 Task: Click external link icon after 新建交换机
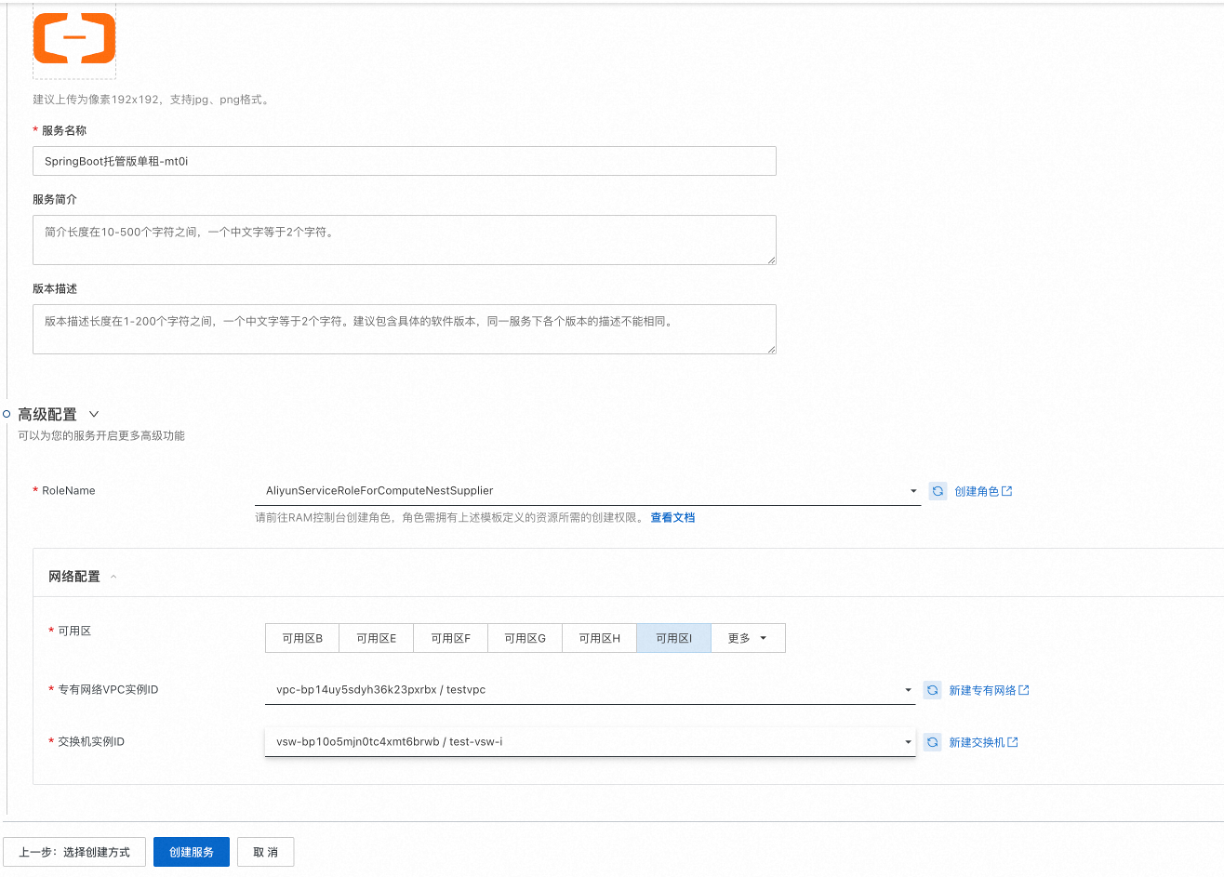point(1013,742)
